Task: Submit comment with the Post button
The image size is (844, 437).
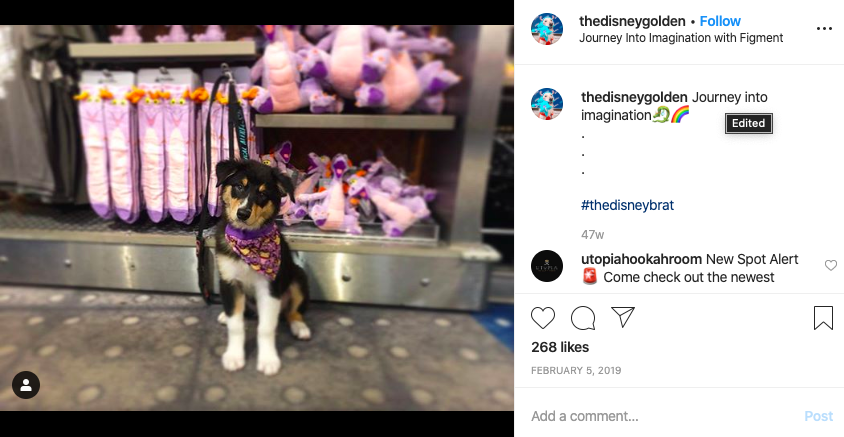Action: (818, 416)
